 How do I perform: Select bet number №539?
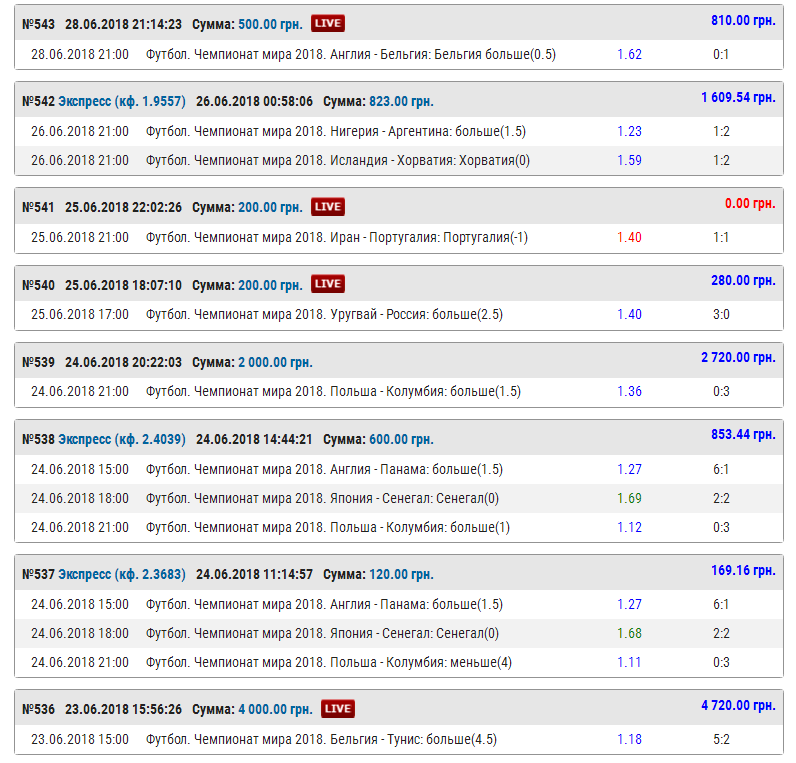coord(38,362)
